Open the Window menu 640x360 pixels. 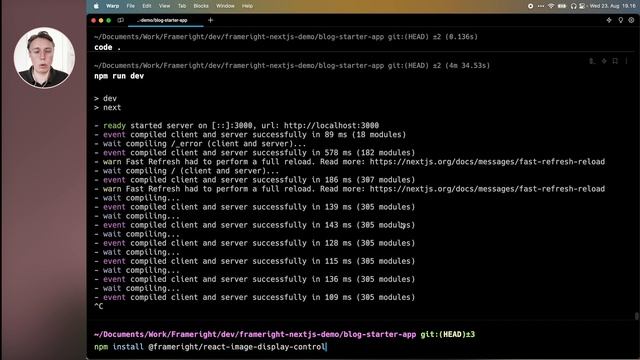pyautogui.click(x=225, y=6)
